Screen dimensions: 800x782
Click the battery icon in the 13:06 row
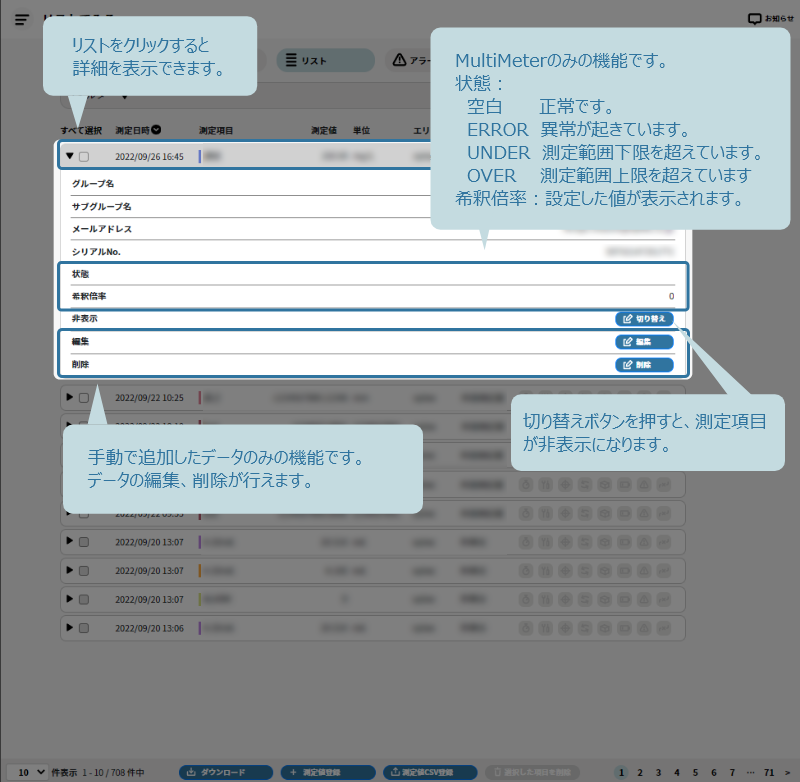point(624,628)
